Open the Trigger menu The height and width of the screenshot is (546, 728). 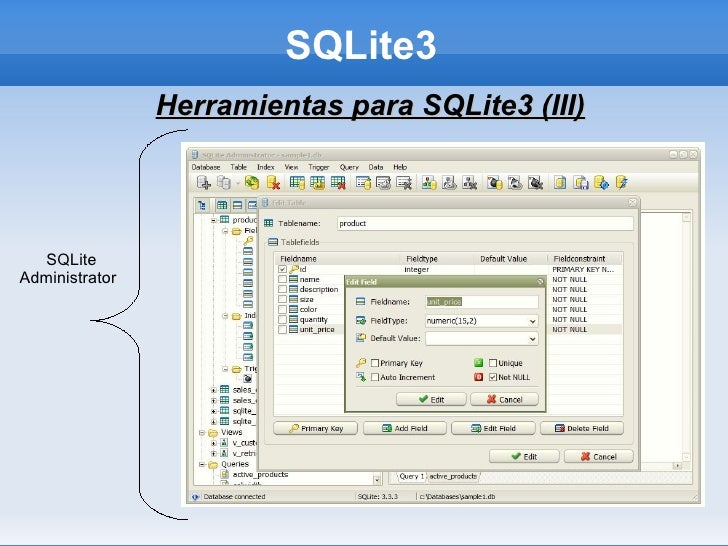click(318, 167)
